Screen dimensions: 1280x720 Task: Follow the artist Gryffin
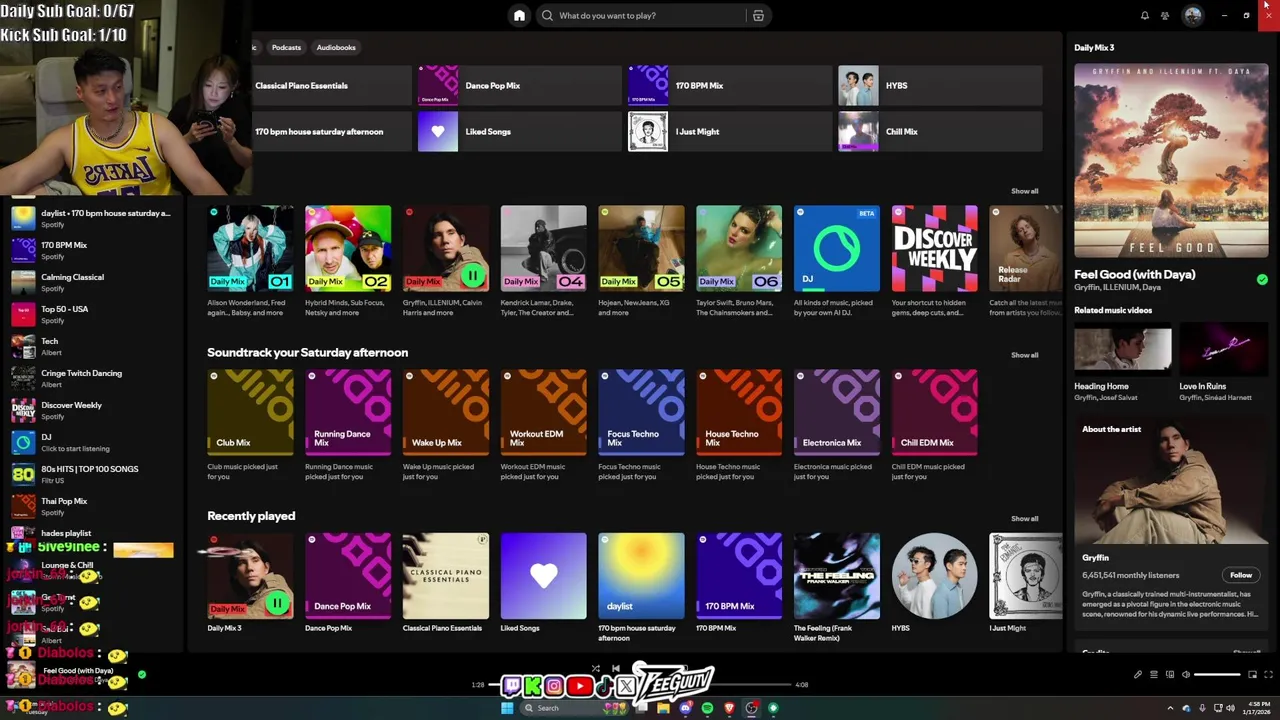pos(1241,575)
